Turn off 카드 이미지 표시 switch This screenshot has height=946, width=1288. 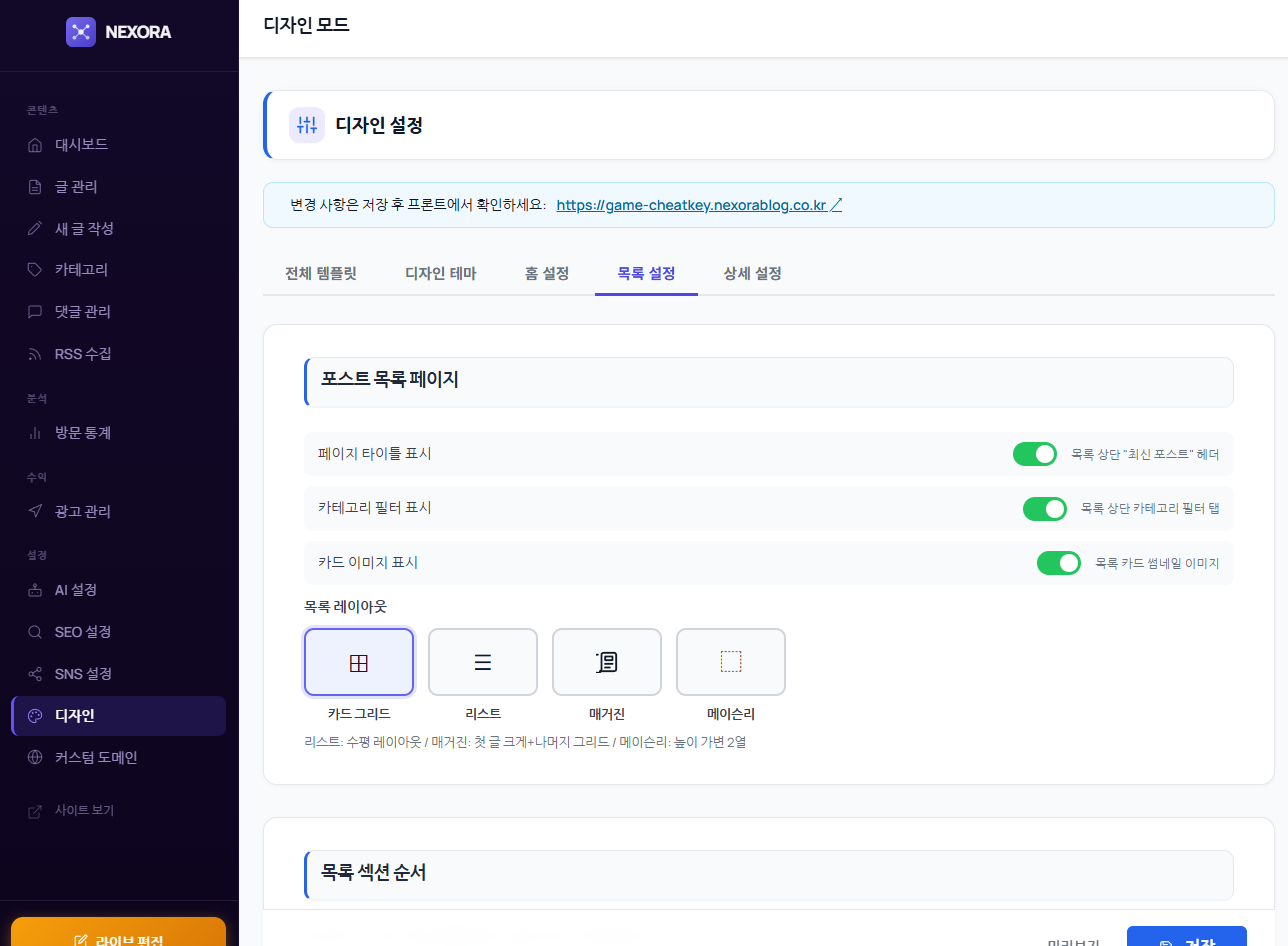coord(1058,563)
